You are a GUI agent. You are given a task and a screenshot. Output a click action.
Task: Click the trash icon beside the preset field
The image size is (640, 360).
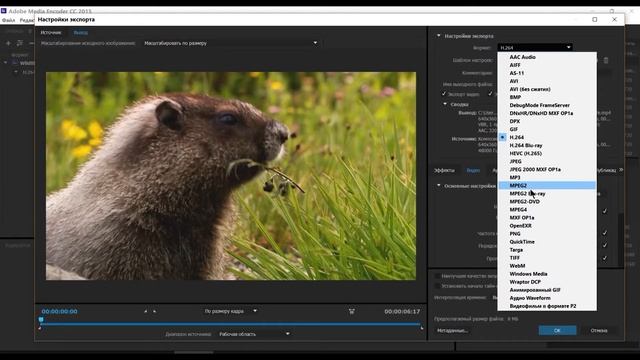pos(606,60)
